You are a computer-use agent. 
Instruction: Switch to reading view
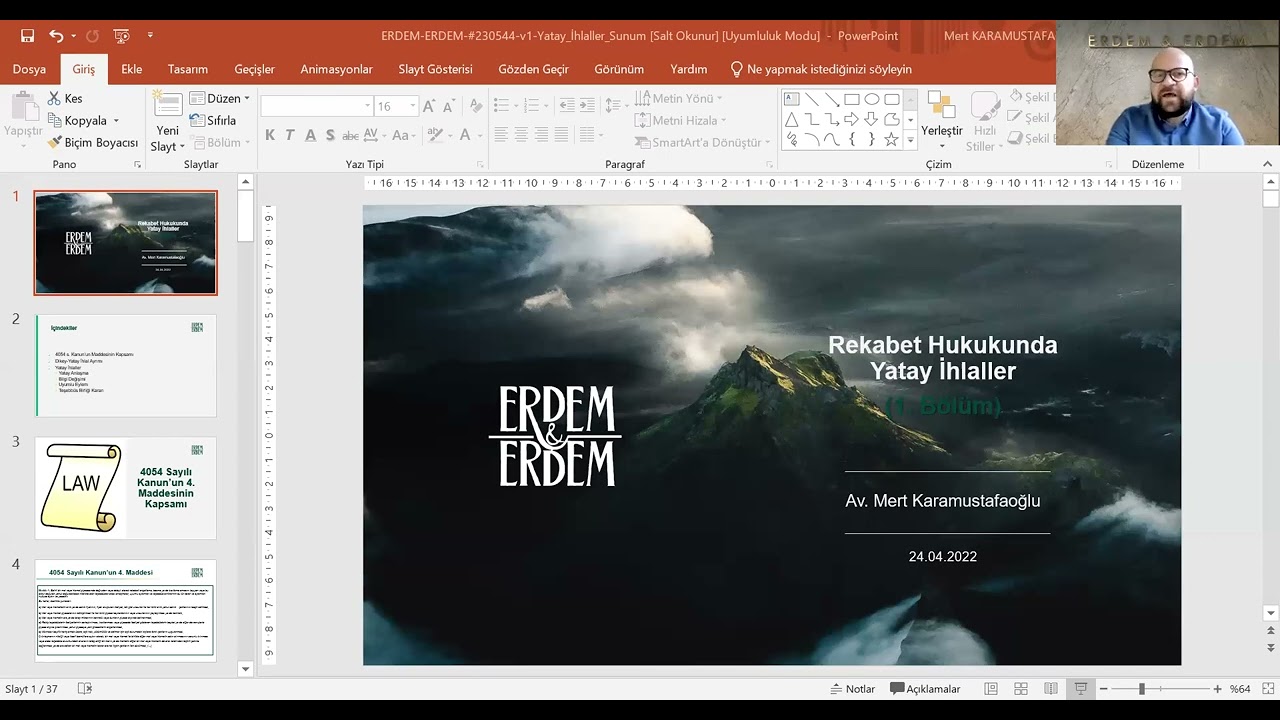tap(1051, 689)
